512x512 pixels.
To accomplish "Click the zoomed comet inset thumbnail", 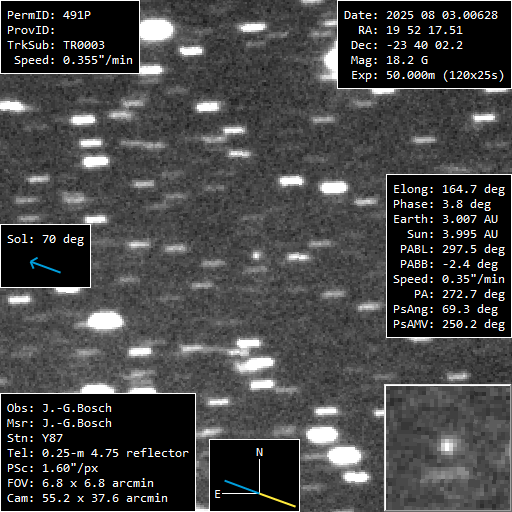I will pyautogui.click(x=448, y=448).
